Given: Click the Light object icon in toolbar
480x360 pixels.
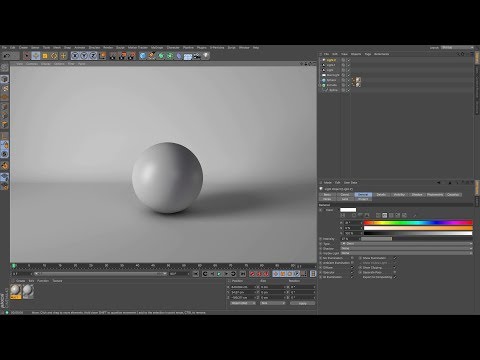Looking at the screenshot, I should [x=206, y=56].
